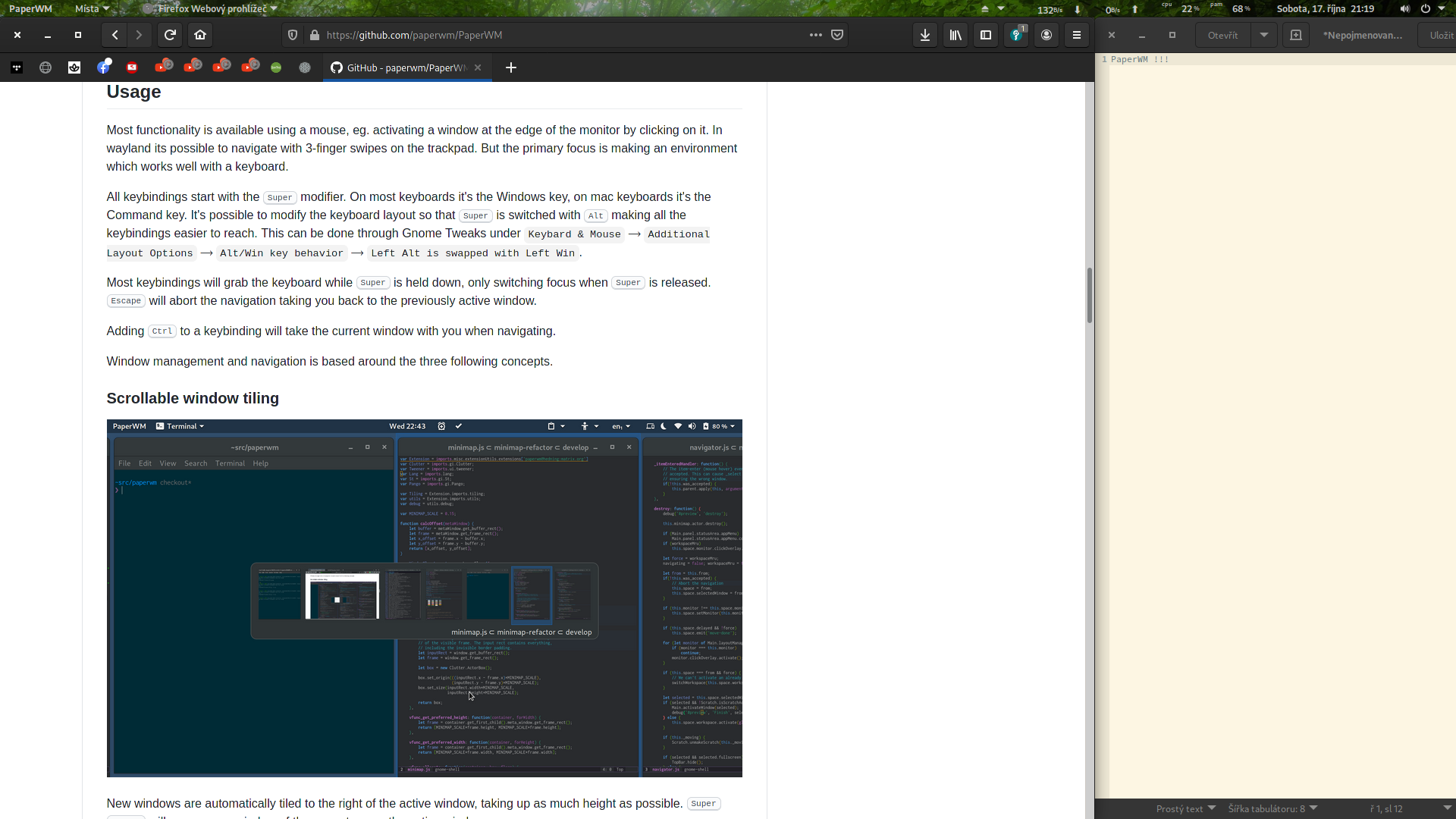Switch to the first pinned black tab
Image resolution: width=1456 pixels, height=819 pixels.
click(x=17, y=67)
